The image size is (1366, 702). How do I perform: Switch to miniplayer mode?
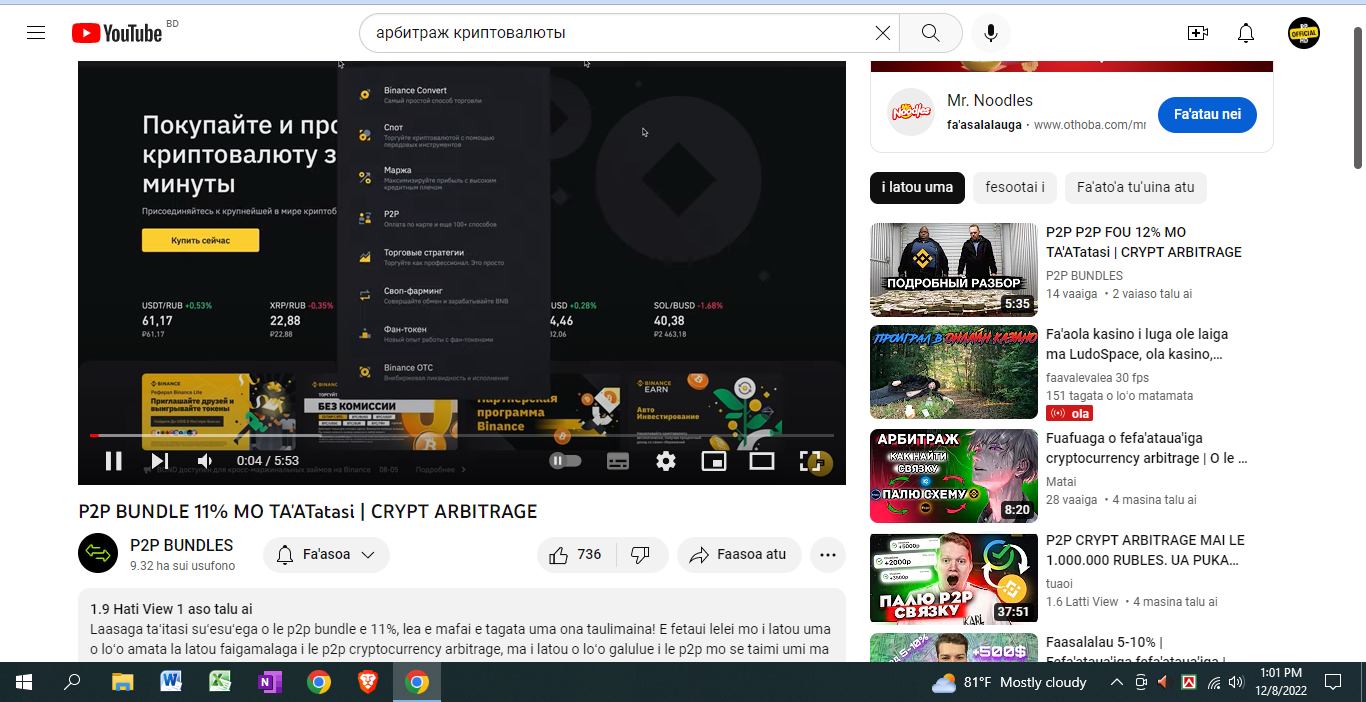713,461
